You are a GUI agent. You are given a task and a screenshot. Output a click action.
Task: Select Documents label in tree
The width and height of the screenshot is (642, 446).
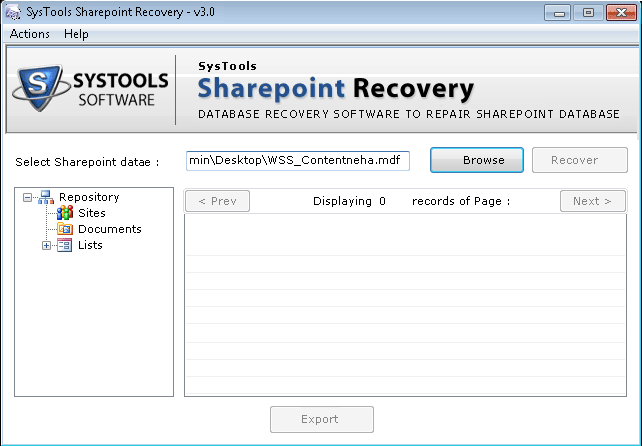(x=110, y=229)
